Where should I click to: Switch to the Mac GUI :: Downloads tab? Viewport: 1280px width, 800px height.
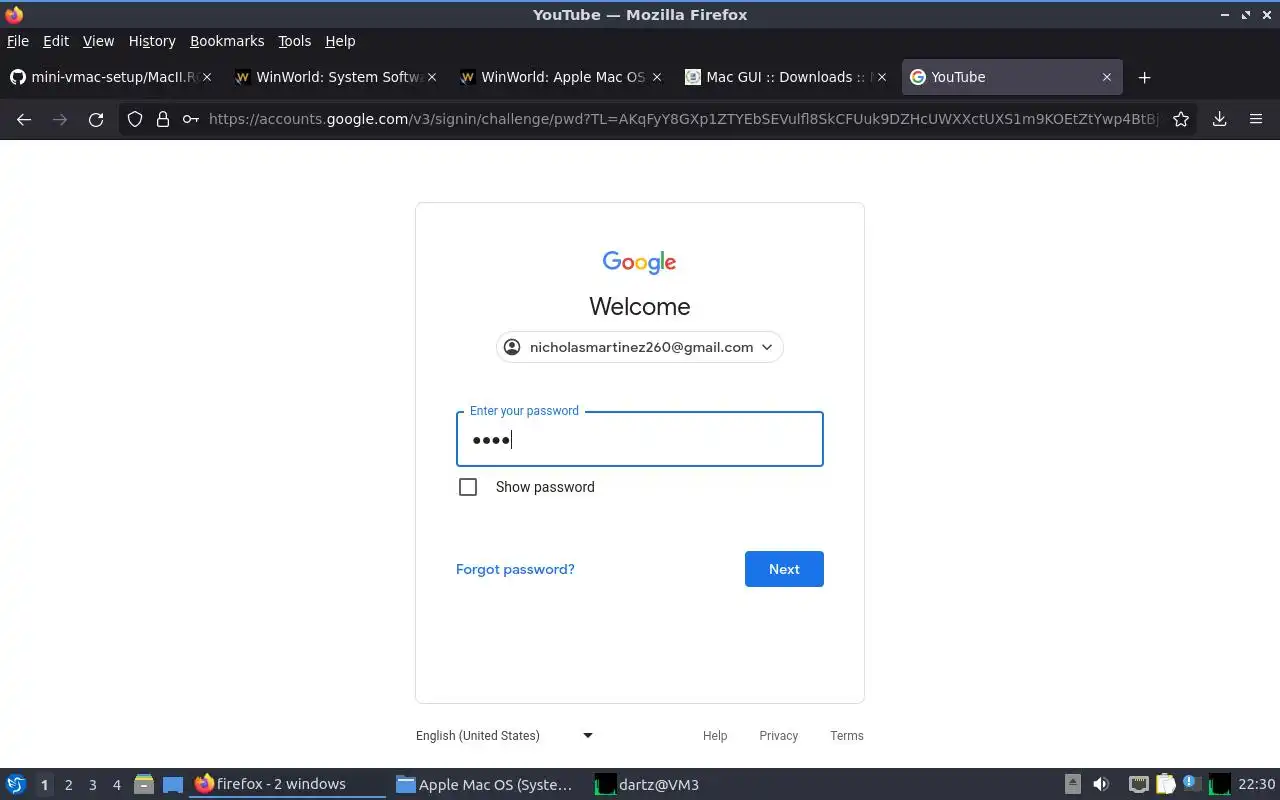click(x=785, y=77)
